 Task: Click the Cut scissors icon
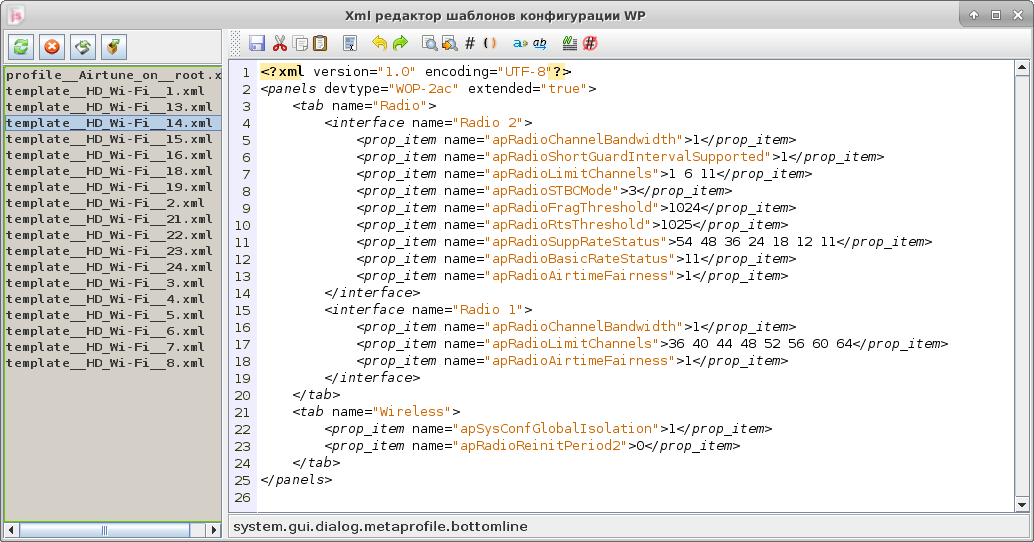pyautogui.click(x=279, y=43)
